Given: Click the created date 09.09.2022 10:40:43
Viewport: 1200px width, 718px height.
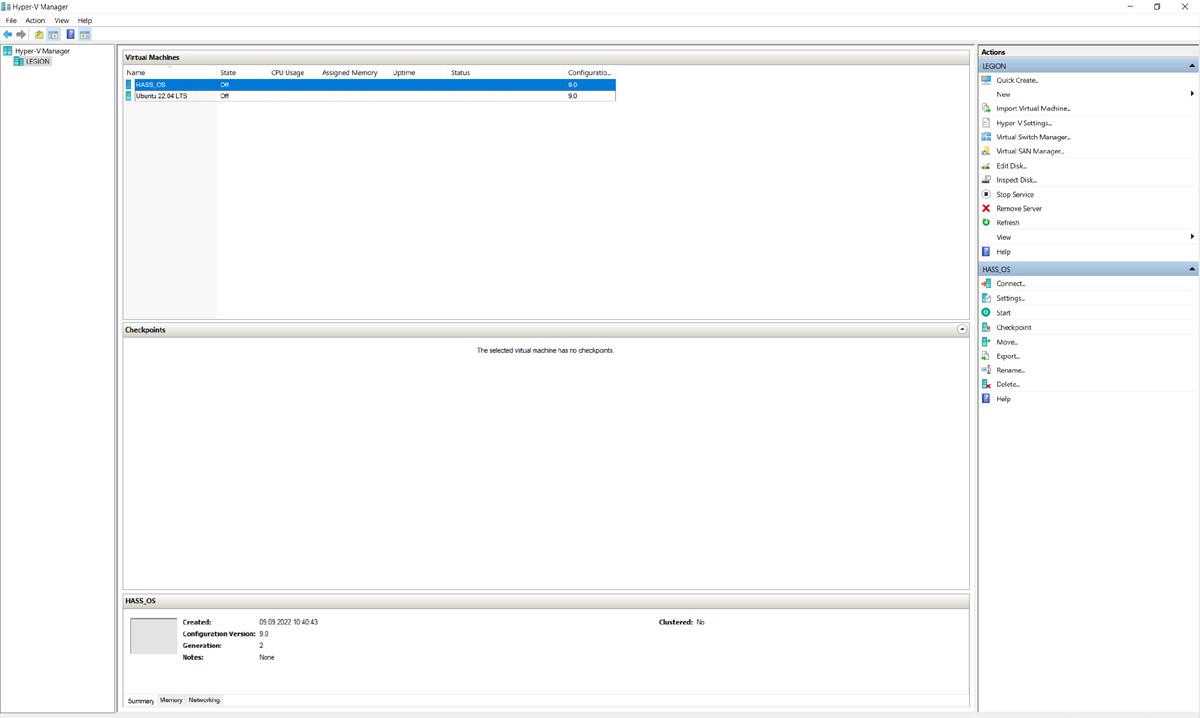Looking at the screenshot, I should tap(288, 622).
